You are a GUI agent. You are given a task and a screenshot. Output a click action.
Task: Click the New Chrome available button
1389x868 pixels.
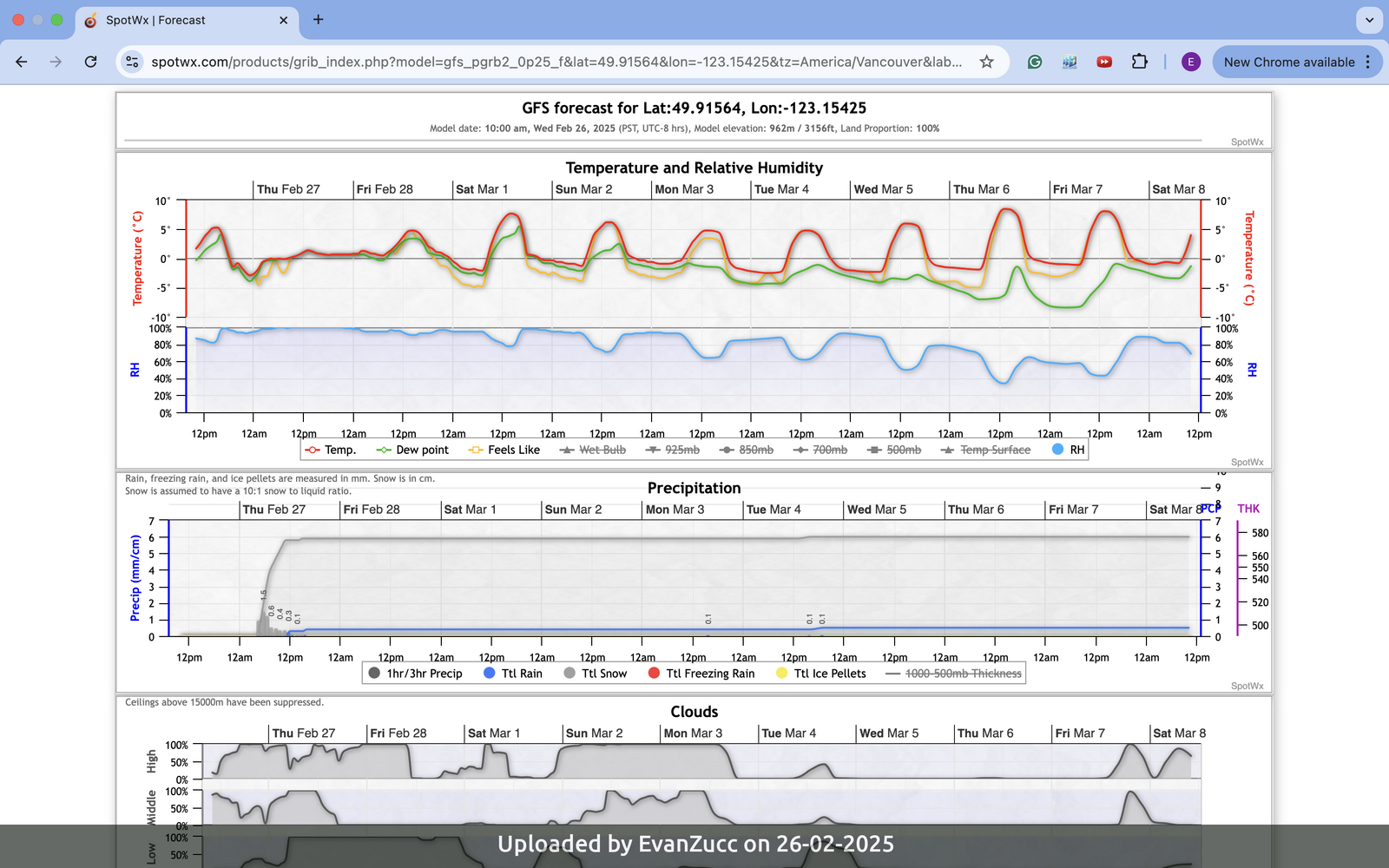click(1288, 62)
